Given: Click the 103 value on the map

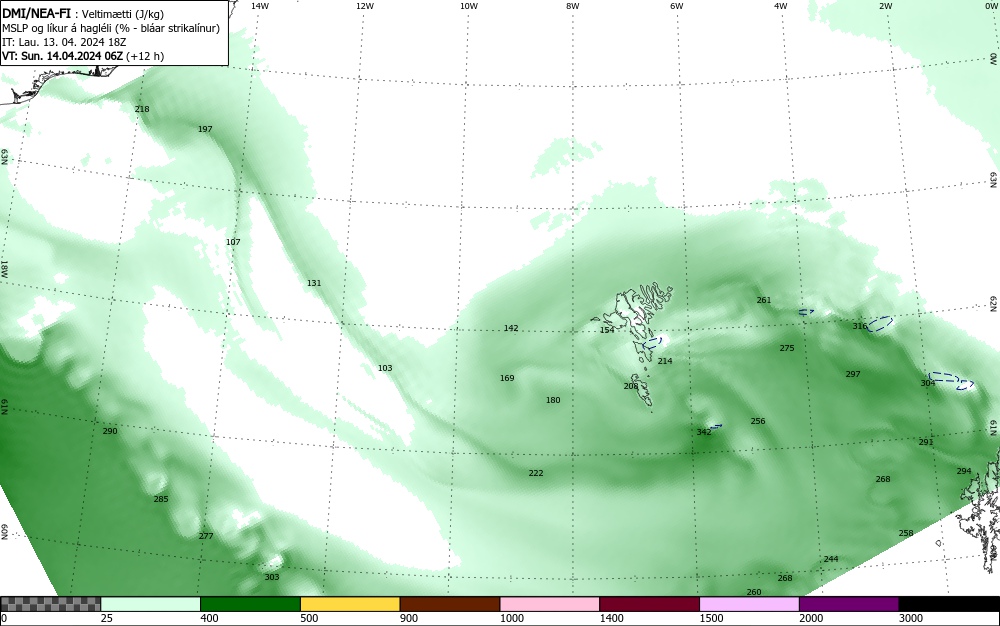Looking at the screenshot, I should point(385,368).
